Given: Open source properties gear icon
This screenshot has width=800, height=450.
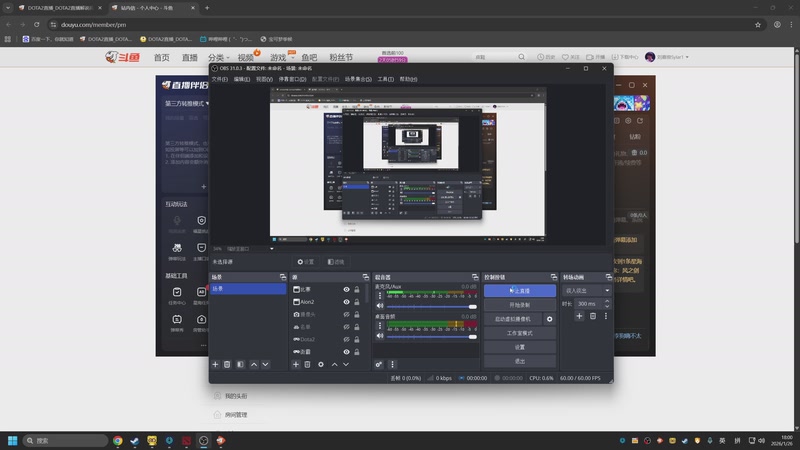Looking at the screenshot, I should pos(320,364).
